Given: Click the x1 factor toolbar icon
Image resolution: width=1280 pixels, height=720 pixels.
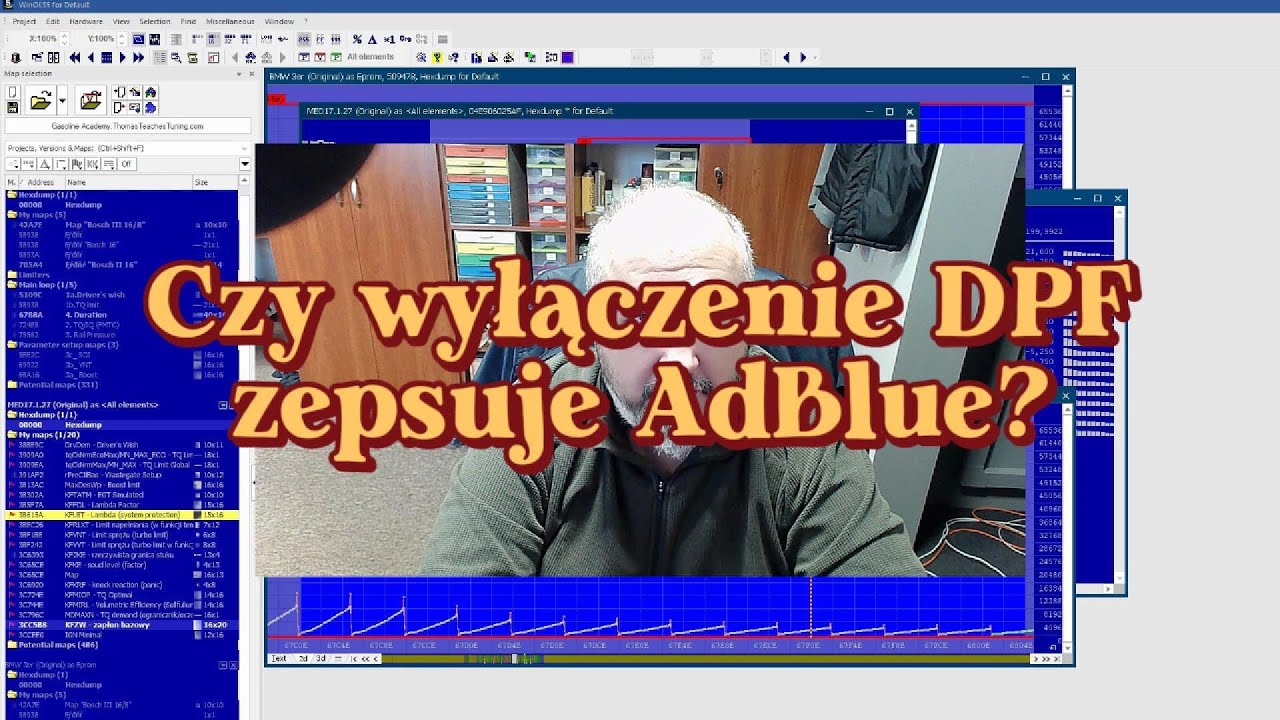Looking at the screenshot, I should 389,39.
